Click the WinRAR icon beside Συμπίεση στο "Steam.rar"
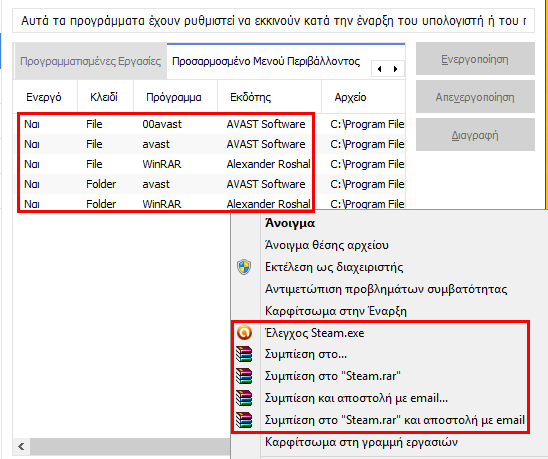 (244, 376)
